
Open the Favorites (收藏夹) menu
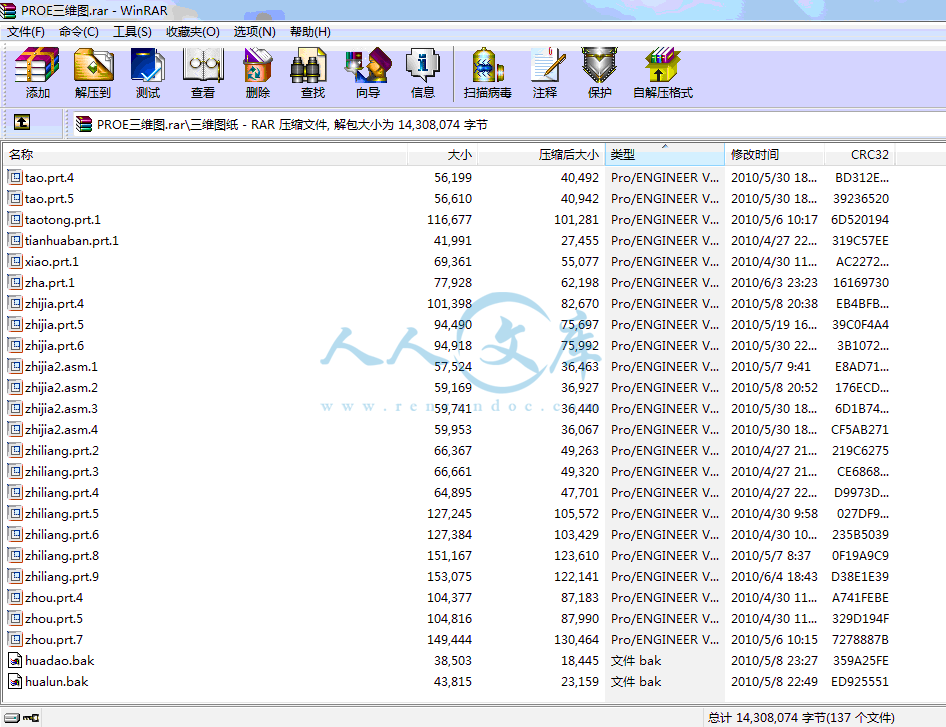point(192,32)
